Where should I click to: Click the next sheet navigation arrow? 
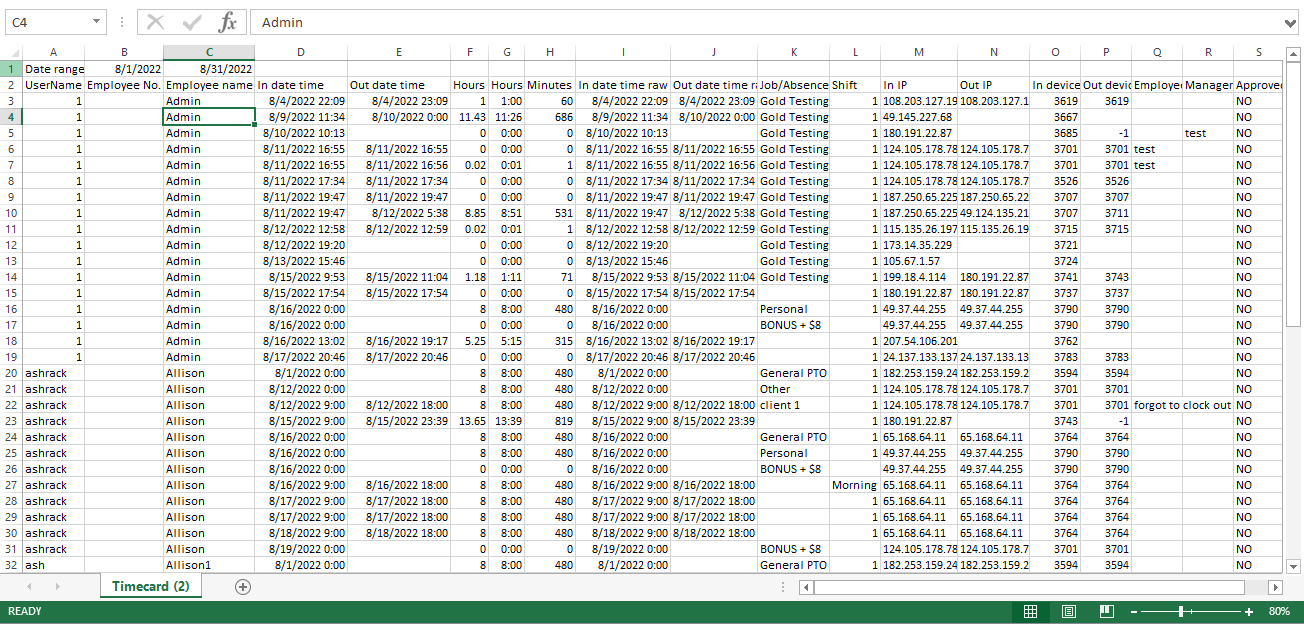pos(61,587)
